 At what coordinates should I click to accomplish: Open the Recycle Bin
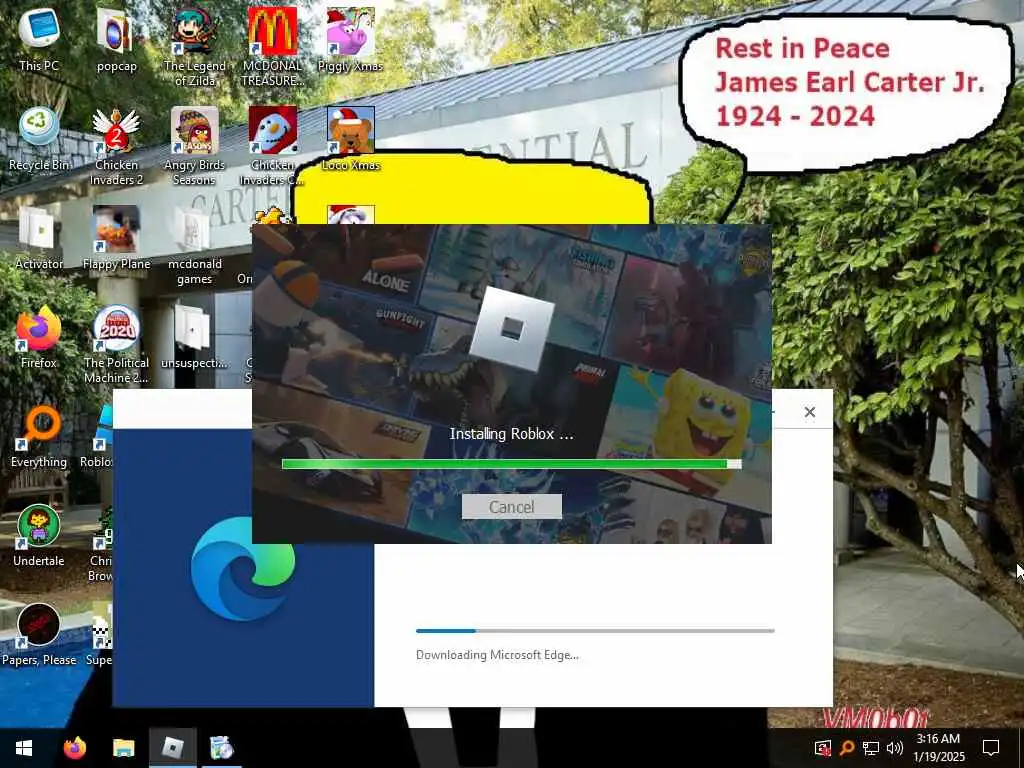[39, 138]
